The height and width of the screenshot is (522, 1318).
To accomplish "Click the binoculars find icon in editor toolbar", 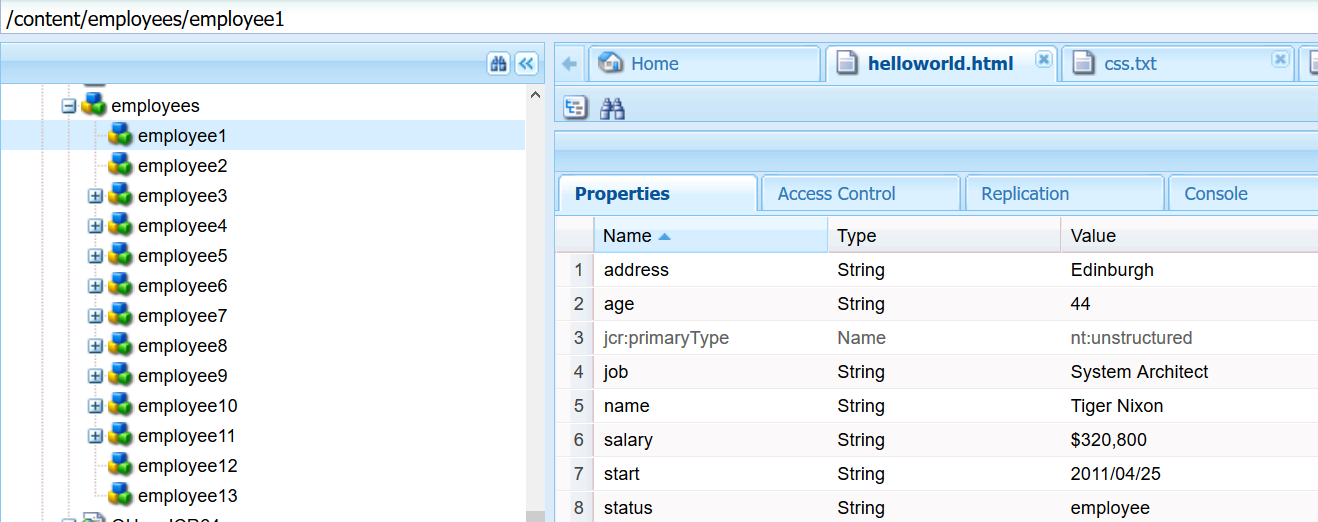I will [612, 108].
